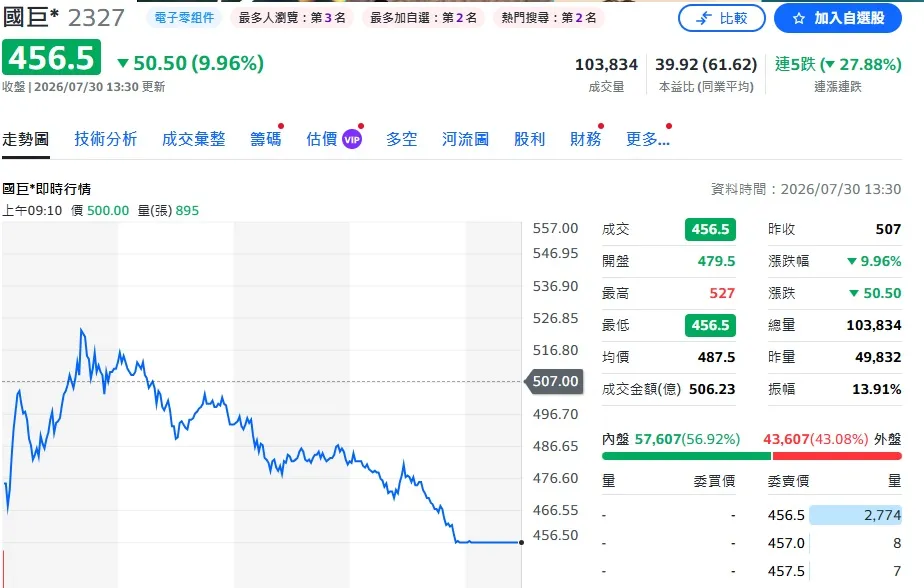
Task: Click the 電子零組件 category tag
Action: [x=184, y=18]
